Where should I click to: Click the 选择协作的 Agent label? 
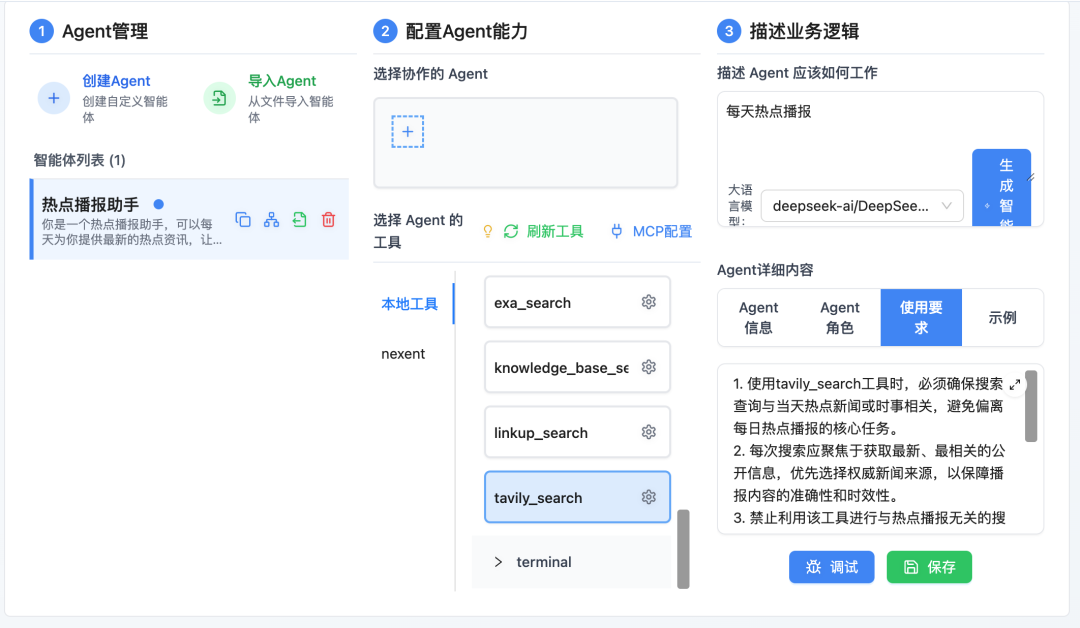click(x=430, y=74)
